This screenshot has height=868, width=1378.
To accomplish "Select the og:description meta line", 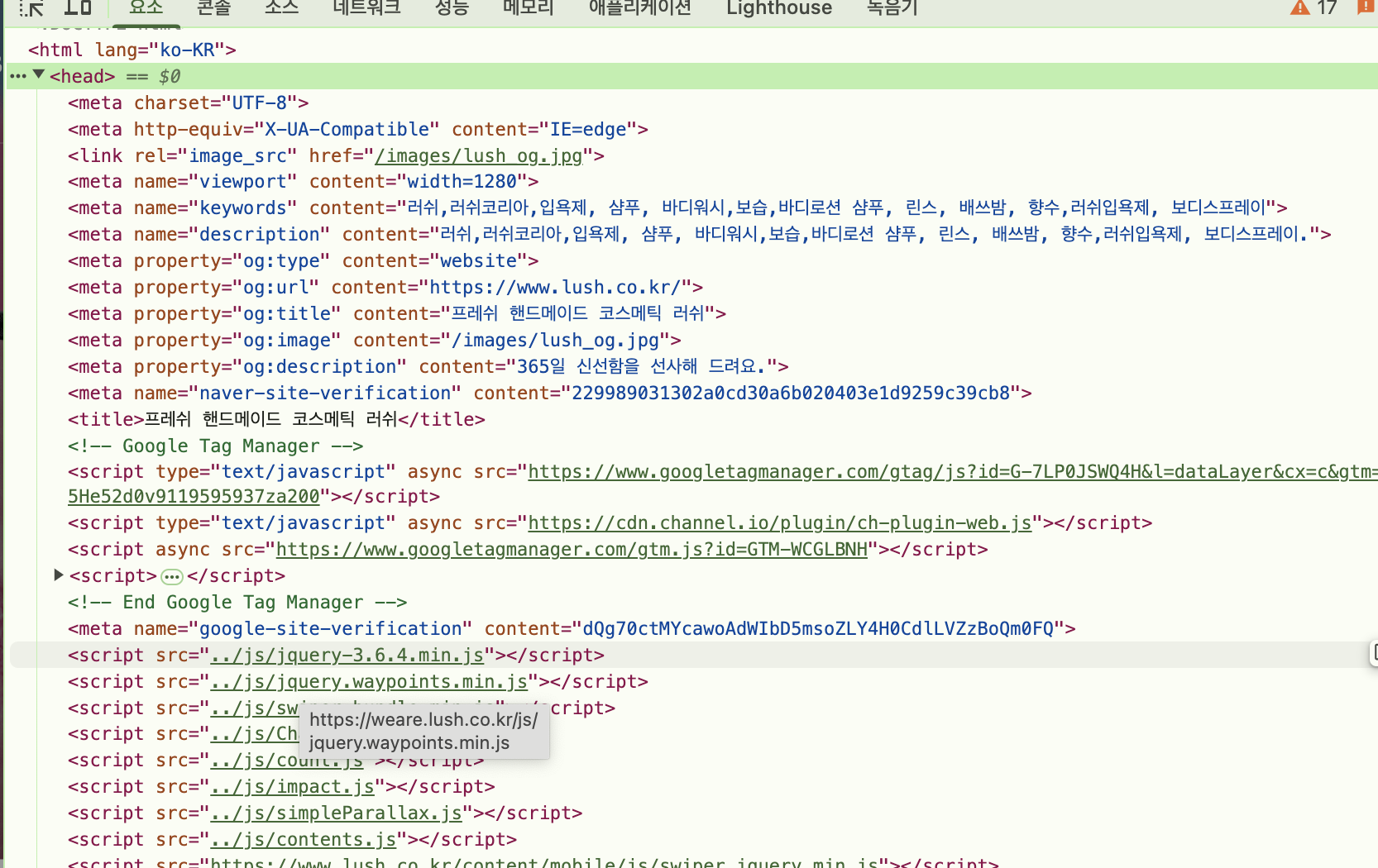I will (x=428, y=366).
